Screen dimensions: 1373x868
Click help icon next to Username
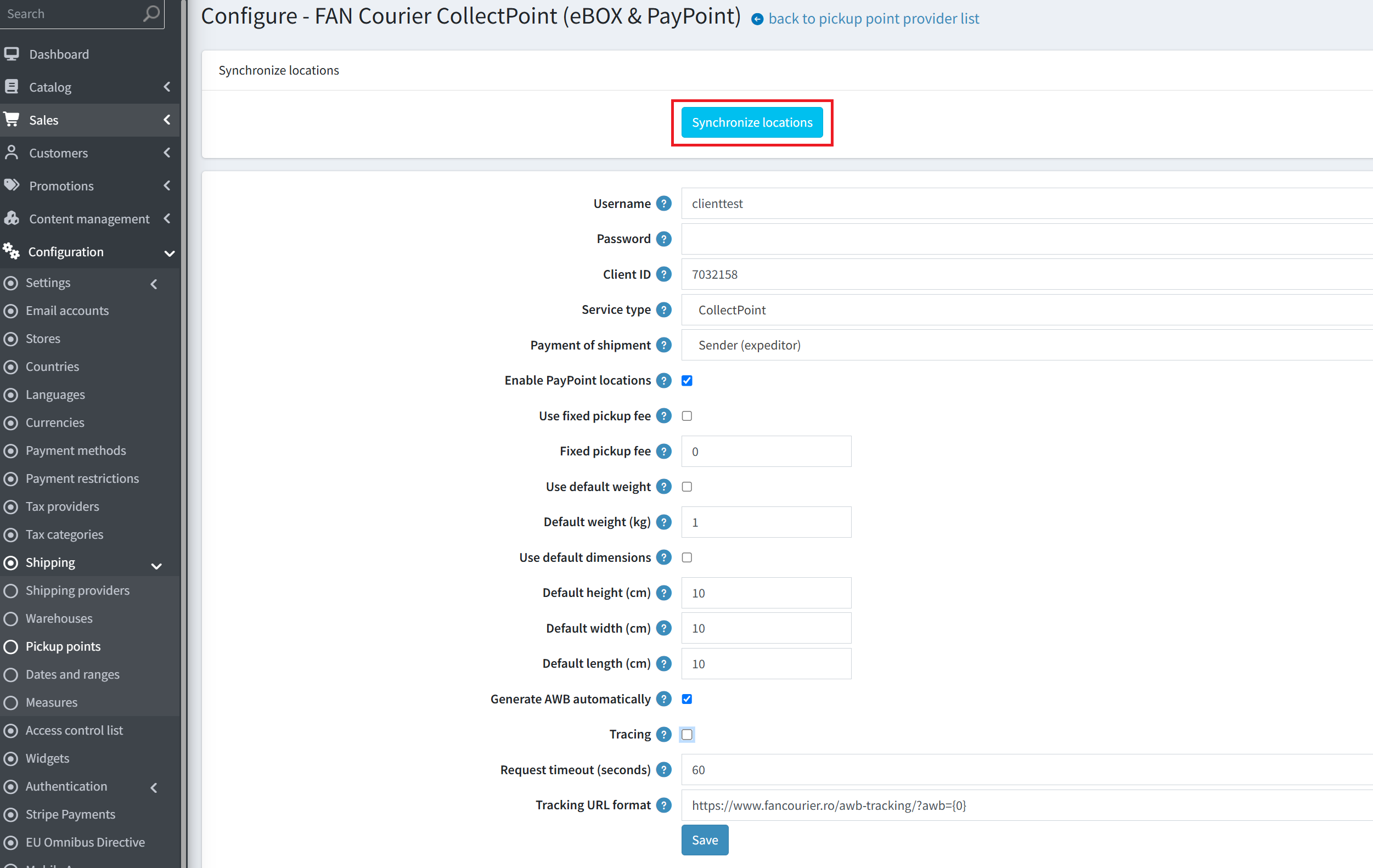tap(663, 204)
